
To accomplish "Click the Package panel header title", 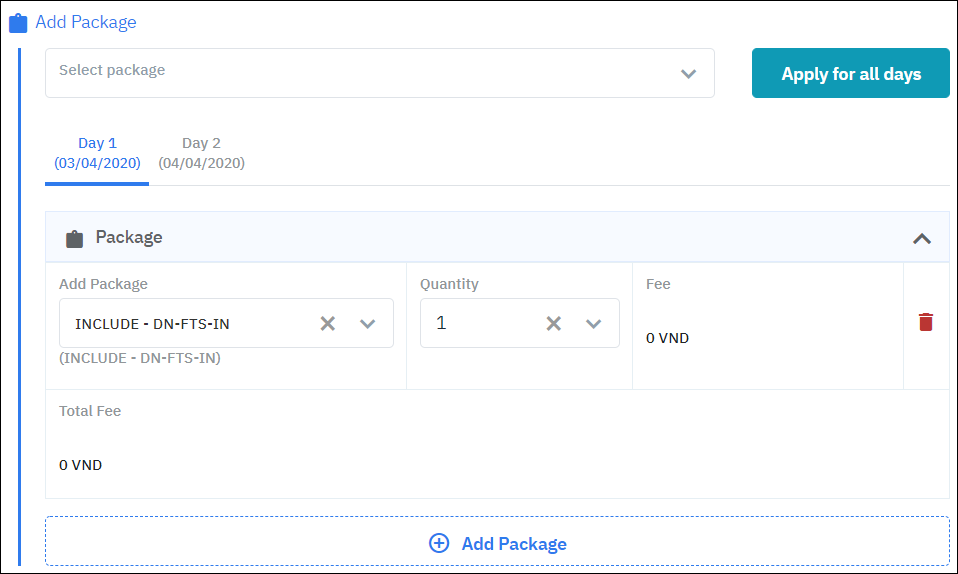I will point(129,237).
